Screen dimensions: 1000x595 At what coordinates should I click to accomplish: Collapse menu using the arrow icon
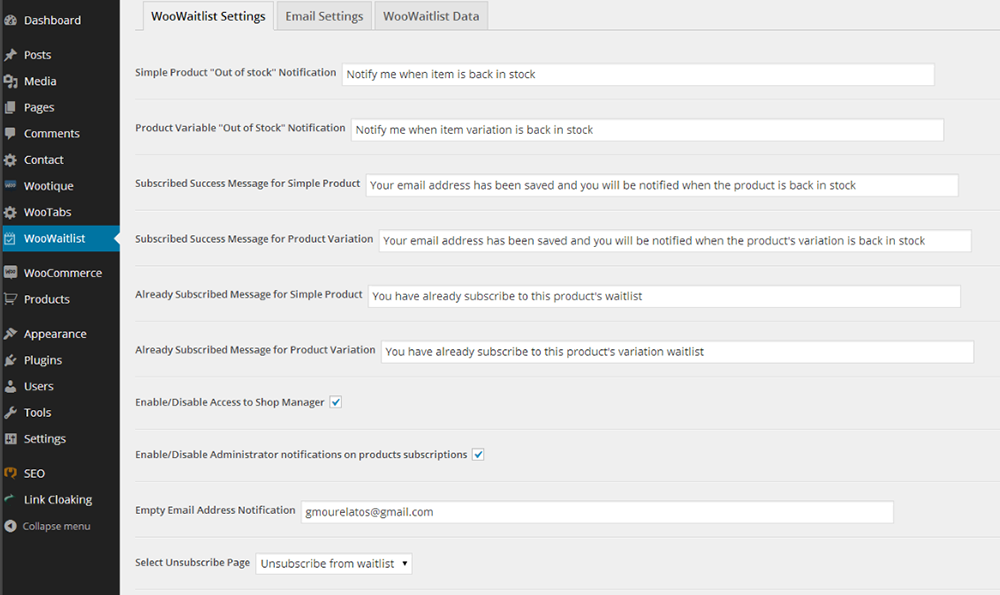click(x=10, y=526)
